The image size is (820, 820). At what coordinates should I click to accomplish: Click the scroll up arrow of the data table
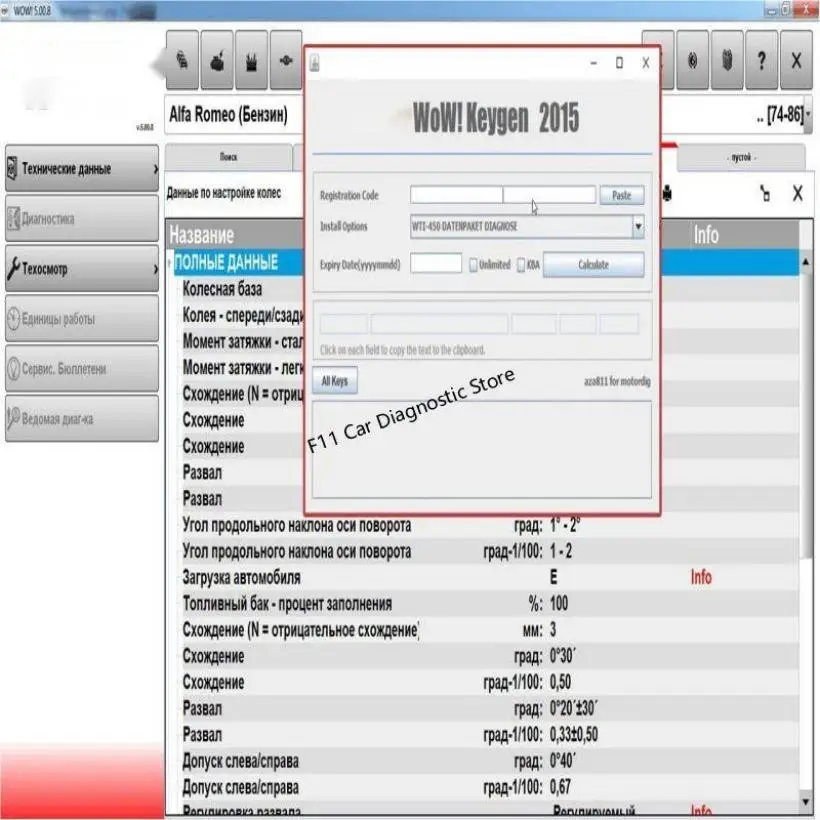806,261
